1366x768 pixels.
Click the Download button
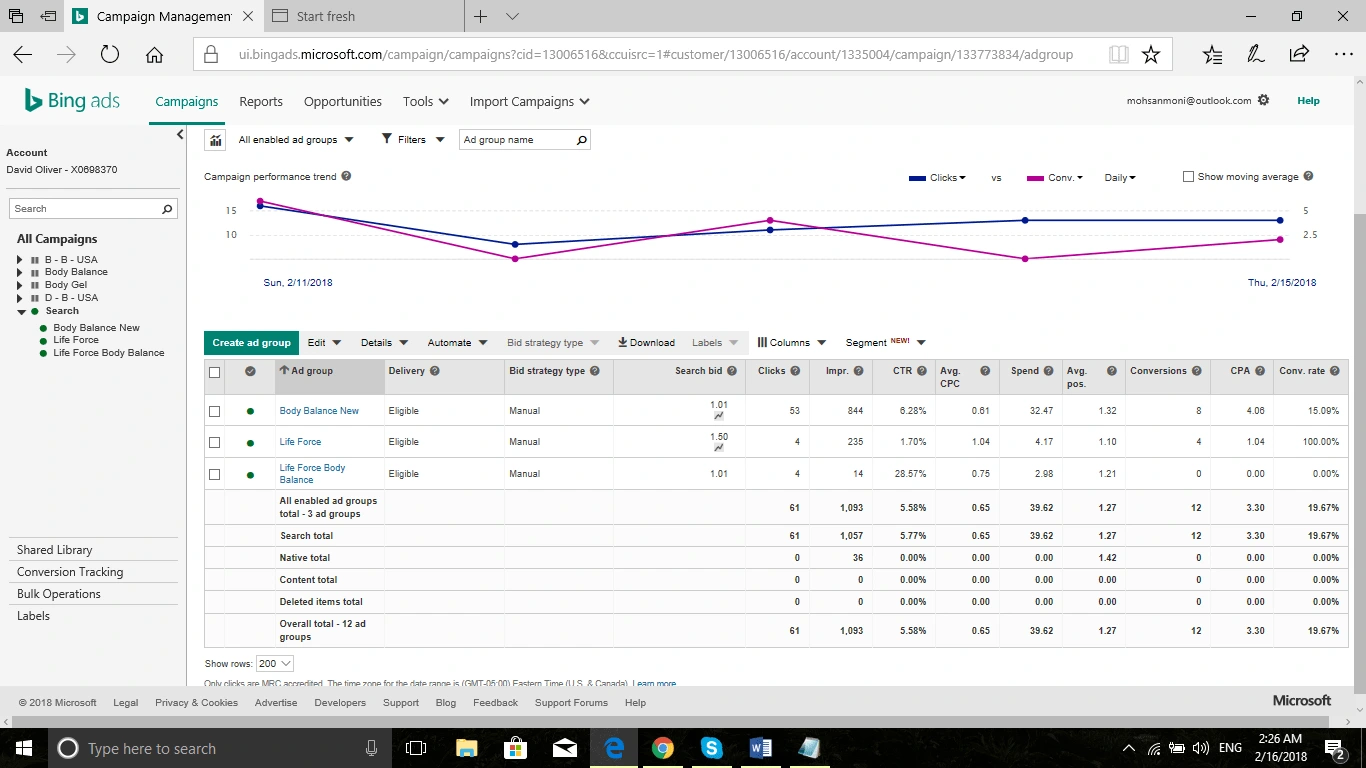click(646, 342)
